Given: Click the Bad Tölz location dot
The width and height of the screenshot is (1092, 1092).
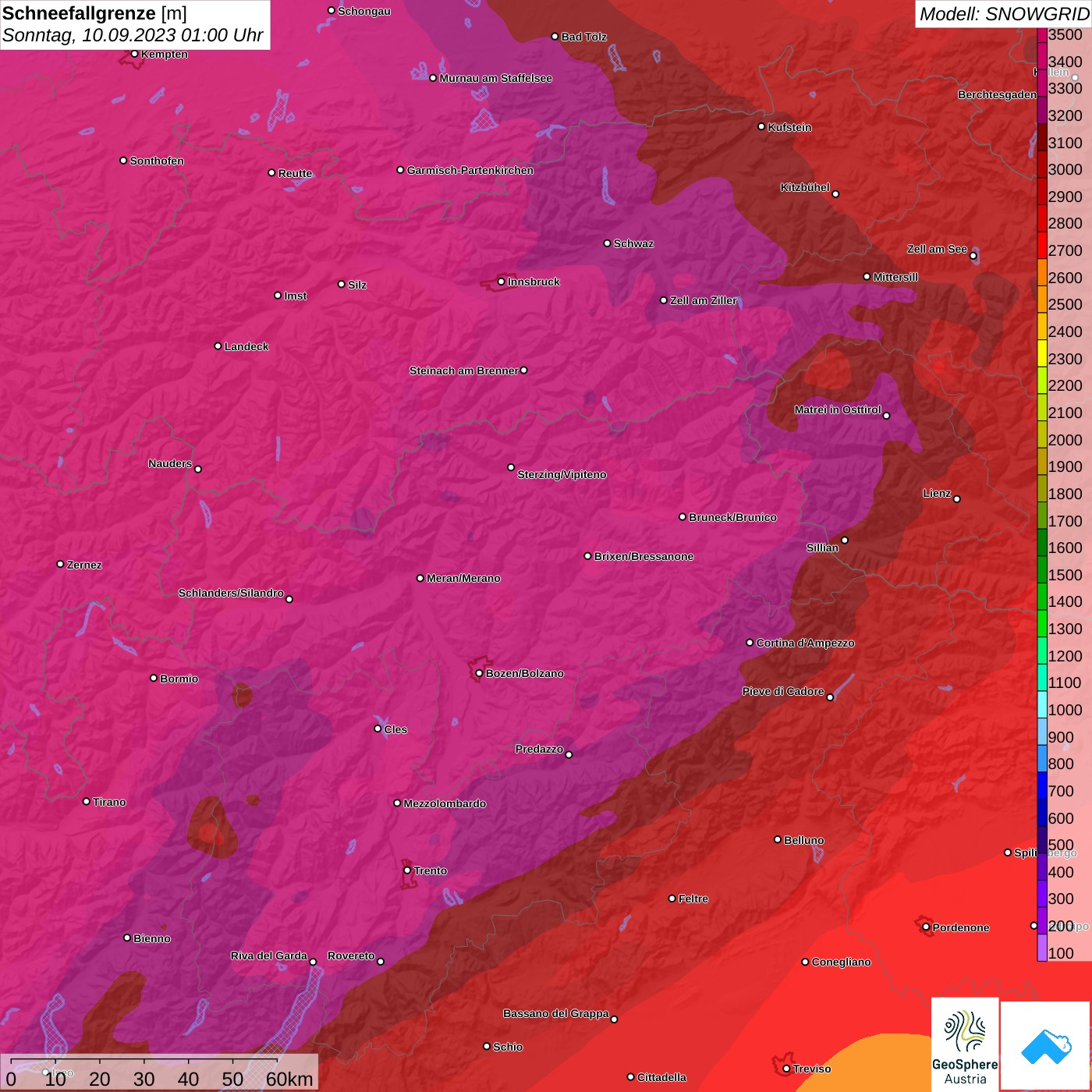Looking at the screenshot, I should point(555,36).
